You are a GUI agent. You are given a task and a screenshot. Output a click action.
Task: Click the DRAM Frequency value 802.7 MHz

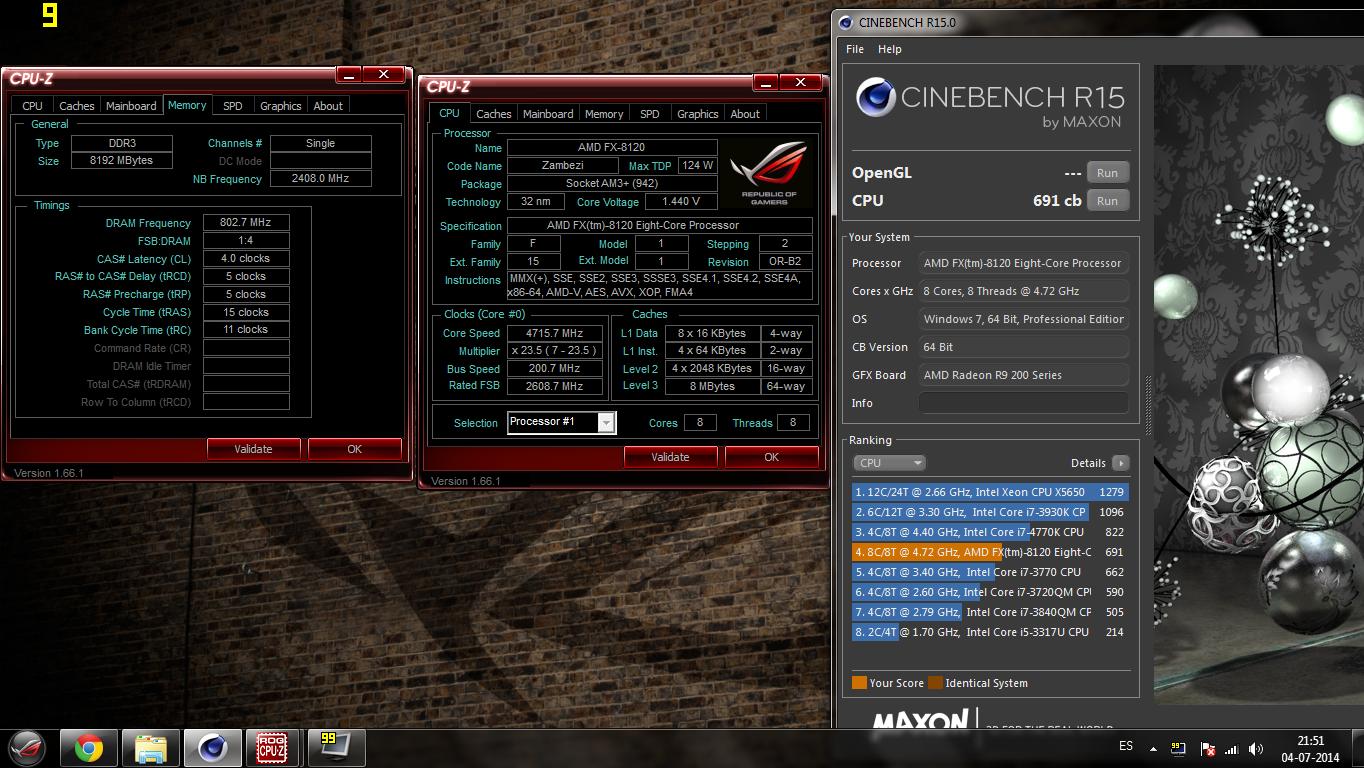click(x=246, y=223)
